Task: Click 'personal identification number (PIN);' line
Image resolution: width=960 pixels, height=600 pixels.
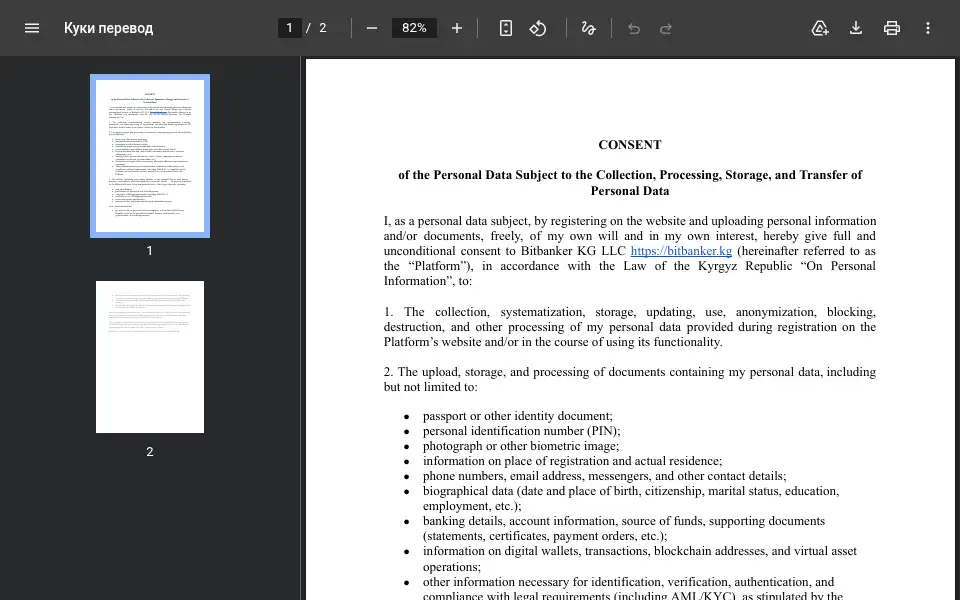Action: point(521,431)
